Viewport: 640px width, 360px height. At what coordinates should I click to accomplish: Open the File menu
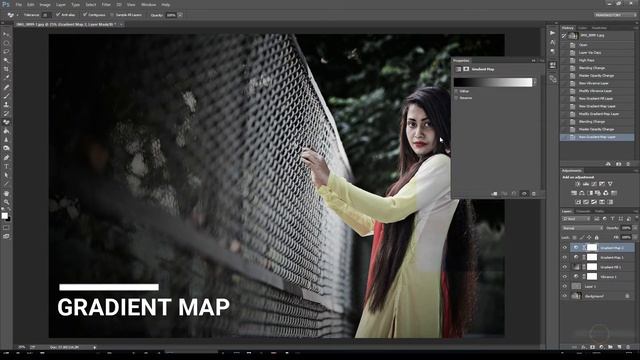pos(18,4)
